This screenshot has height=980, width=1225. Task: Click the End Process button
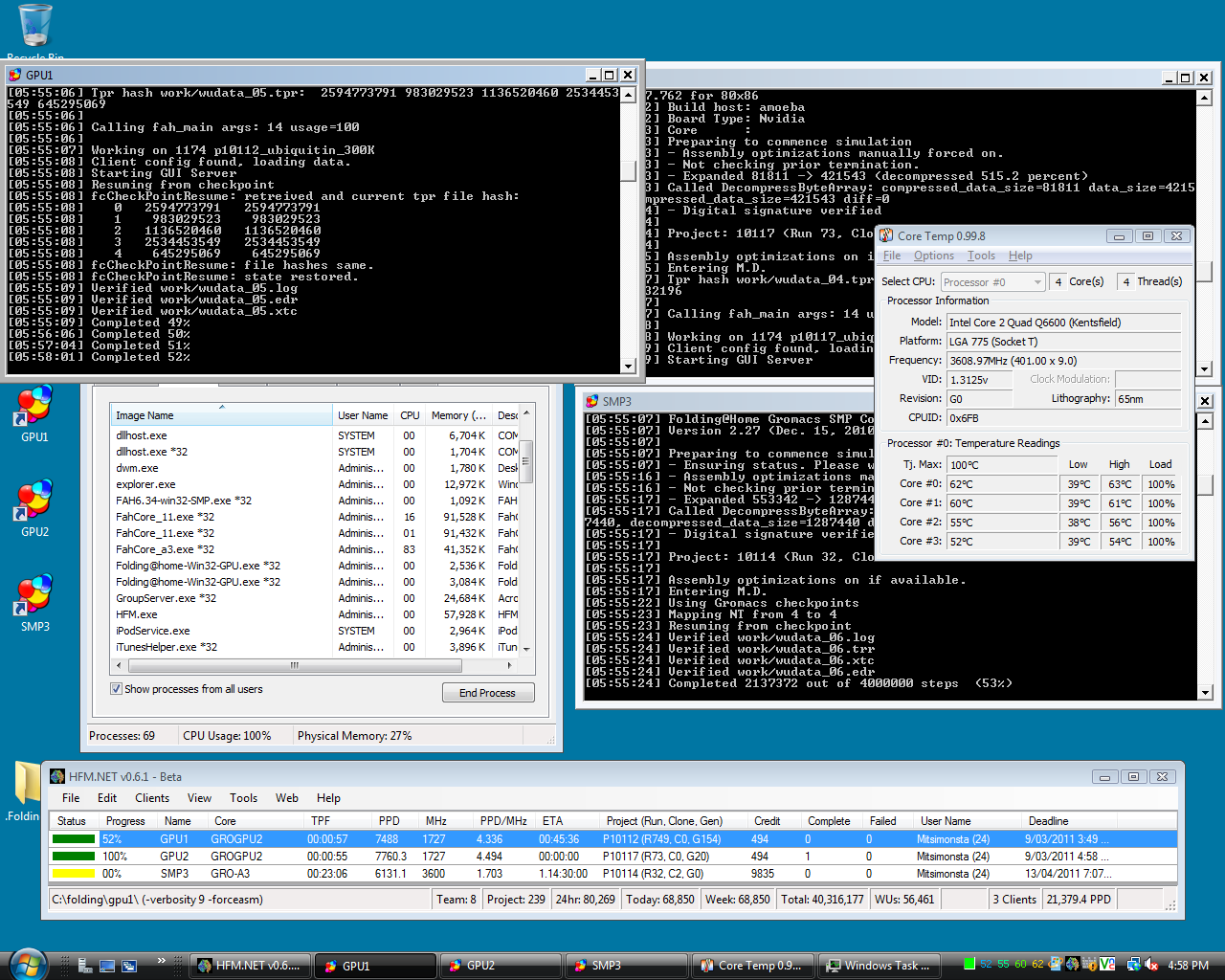point(488,693)
